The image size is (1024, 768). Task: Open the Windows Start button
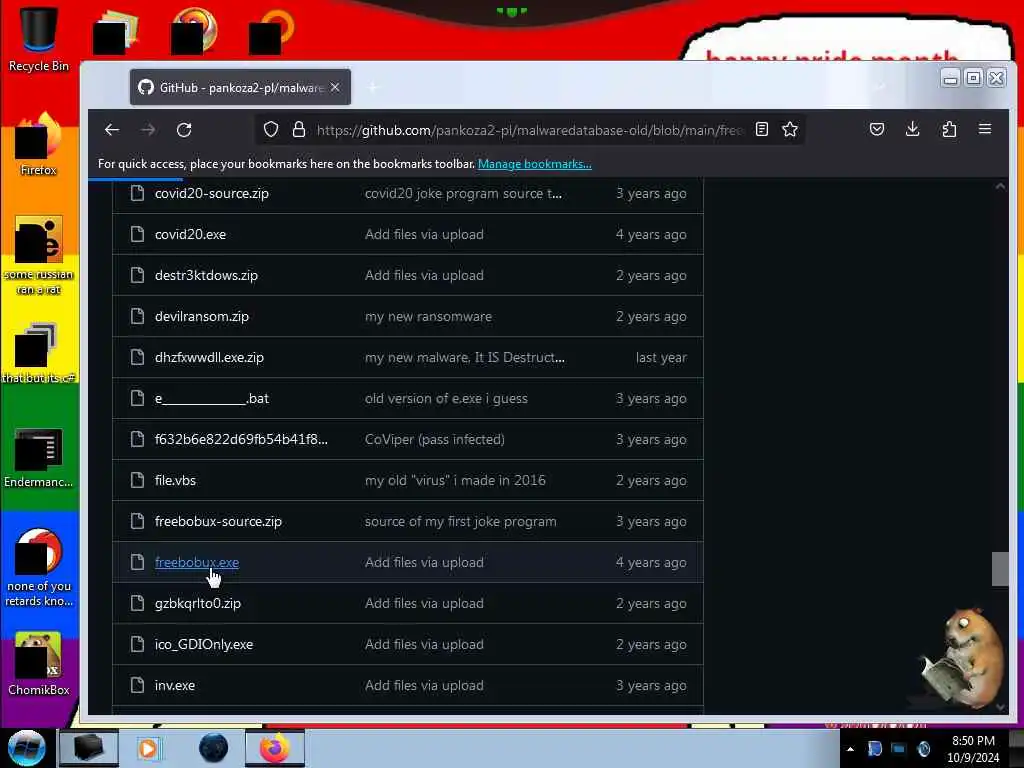coord(27,748)
